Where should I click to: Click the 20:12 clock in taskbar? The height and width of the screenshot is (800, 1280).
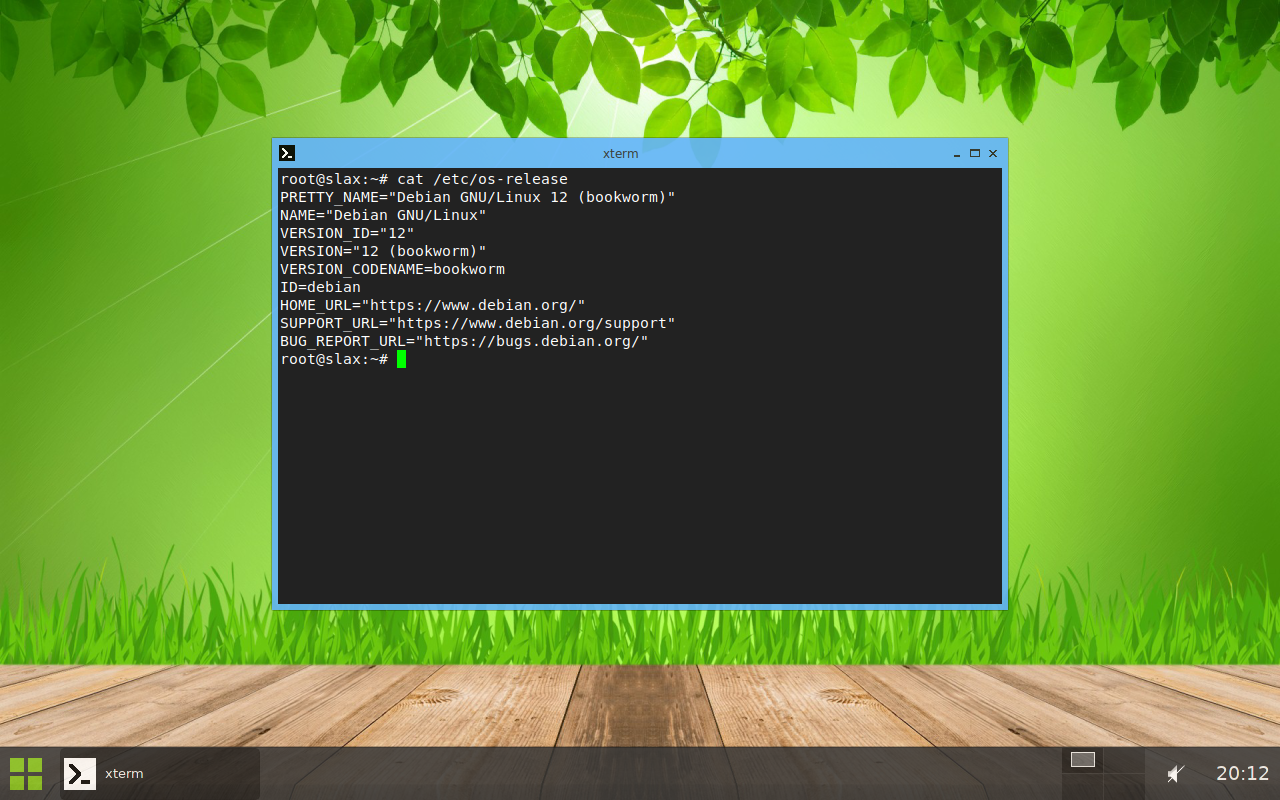[x=1243, y=773]
